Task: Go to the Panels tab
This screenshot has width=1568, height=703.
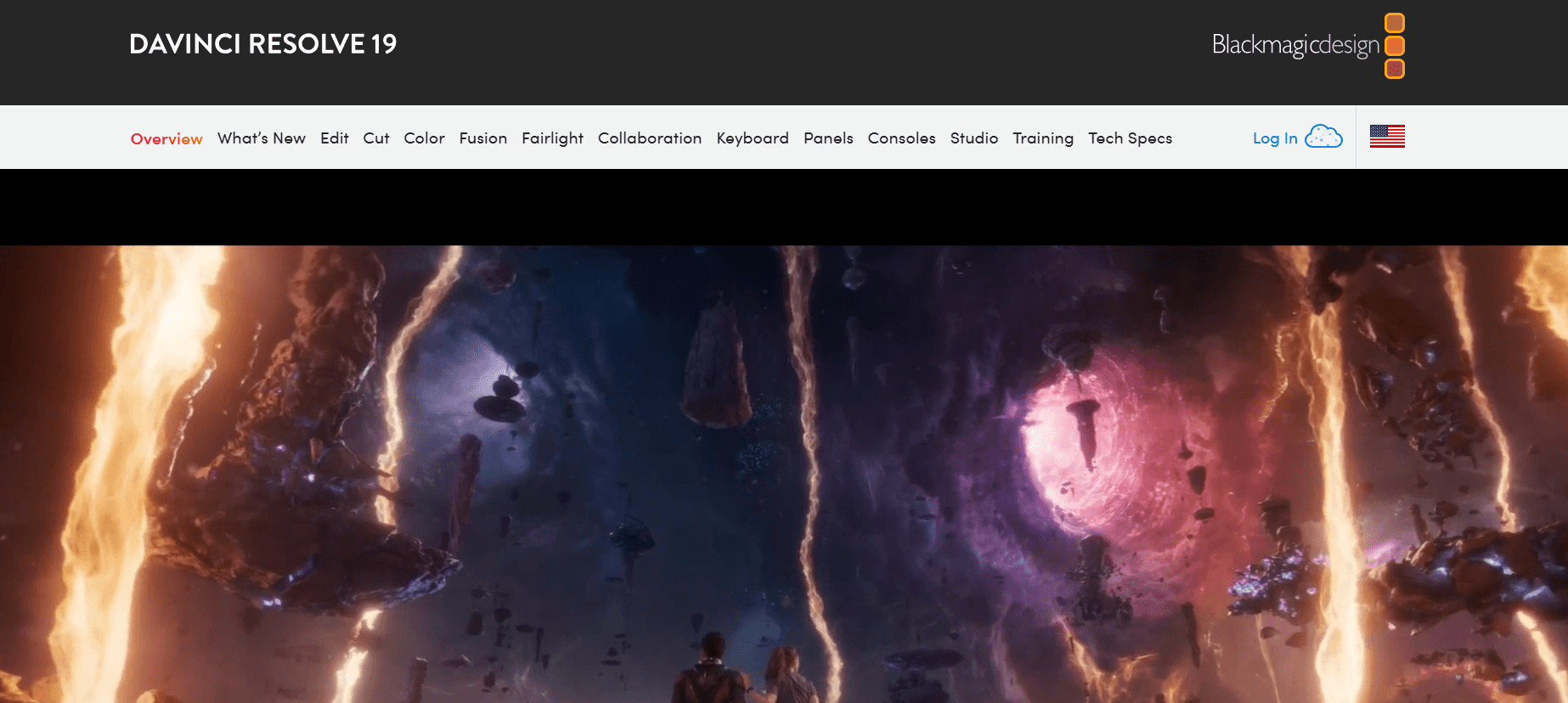Action: tap(828, 138)
